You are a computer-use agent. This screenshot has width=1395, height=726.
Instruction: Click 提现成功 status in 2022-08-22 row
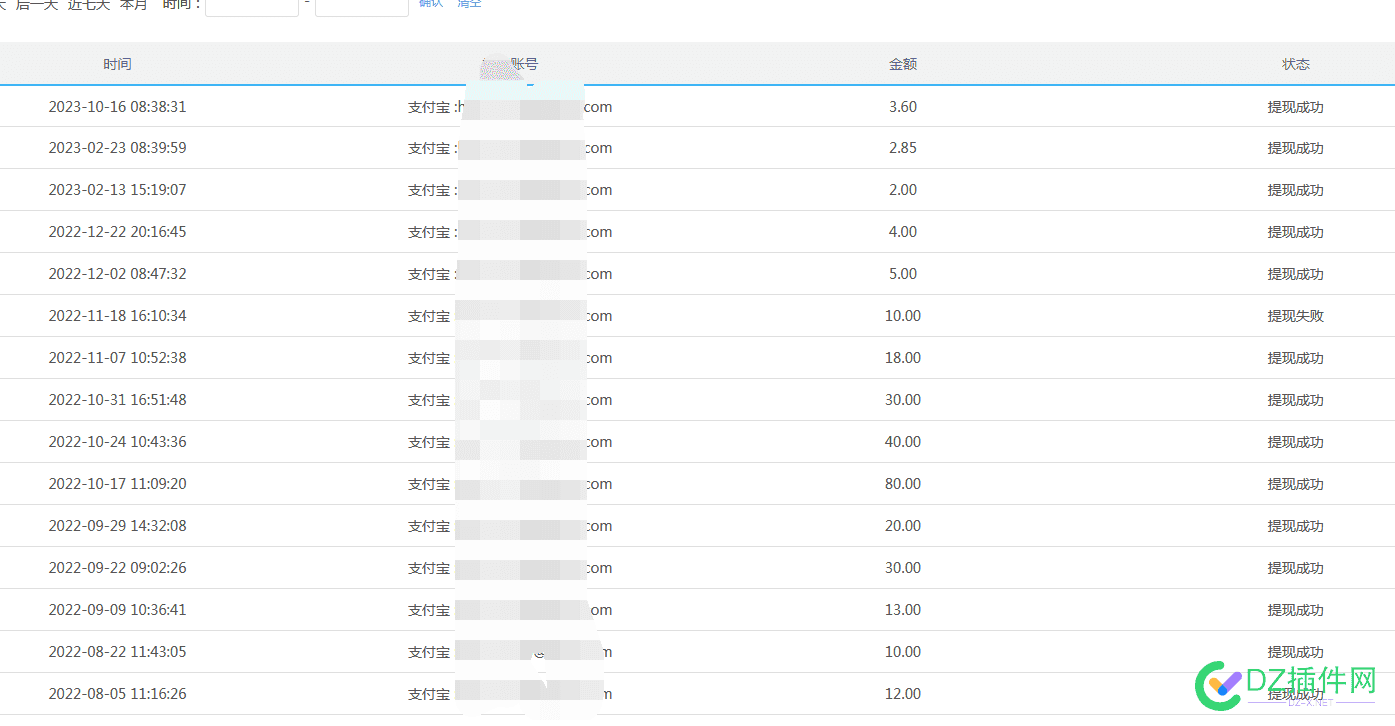click(x=1296, y=652)
